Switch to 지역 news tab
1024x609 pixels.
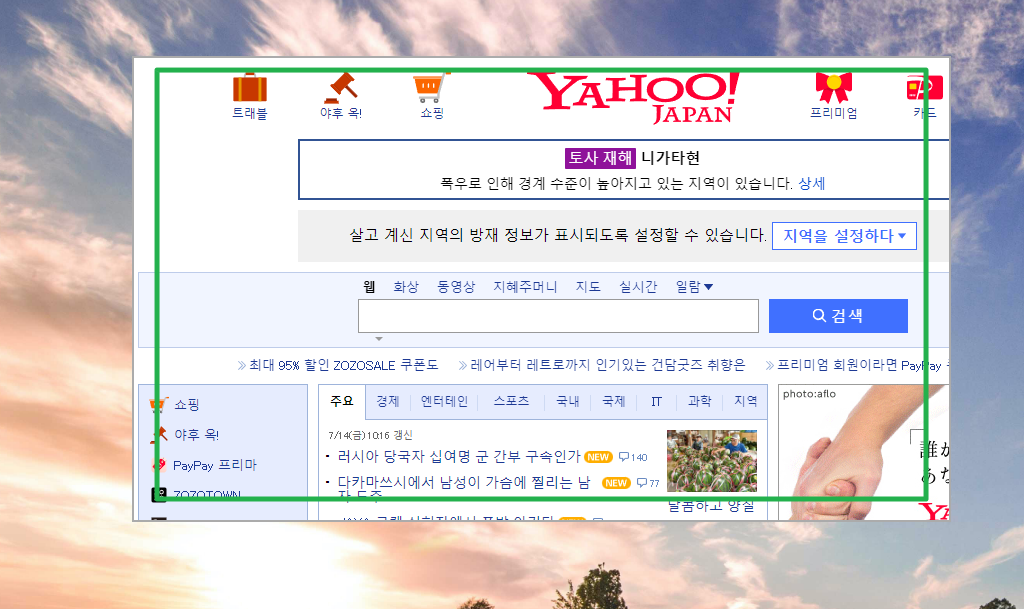pyautogui.click(x=745, y=401)
